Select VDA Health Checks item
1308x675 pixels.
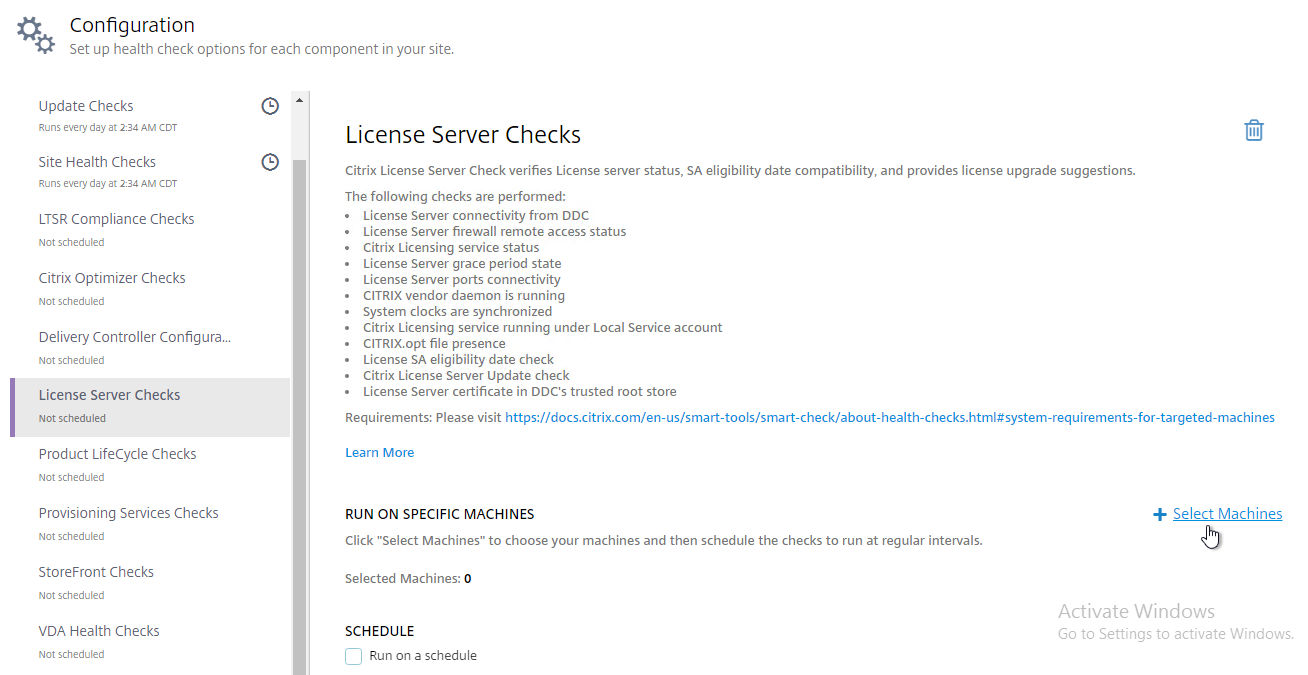(150, 642)
